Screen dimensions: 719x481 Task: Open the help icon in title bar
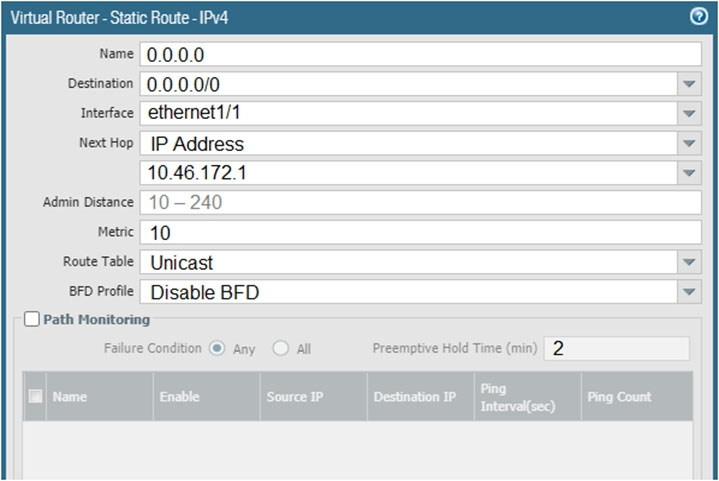pyautogui.click(x=699, y=17)
